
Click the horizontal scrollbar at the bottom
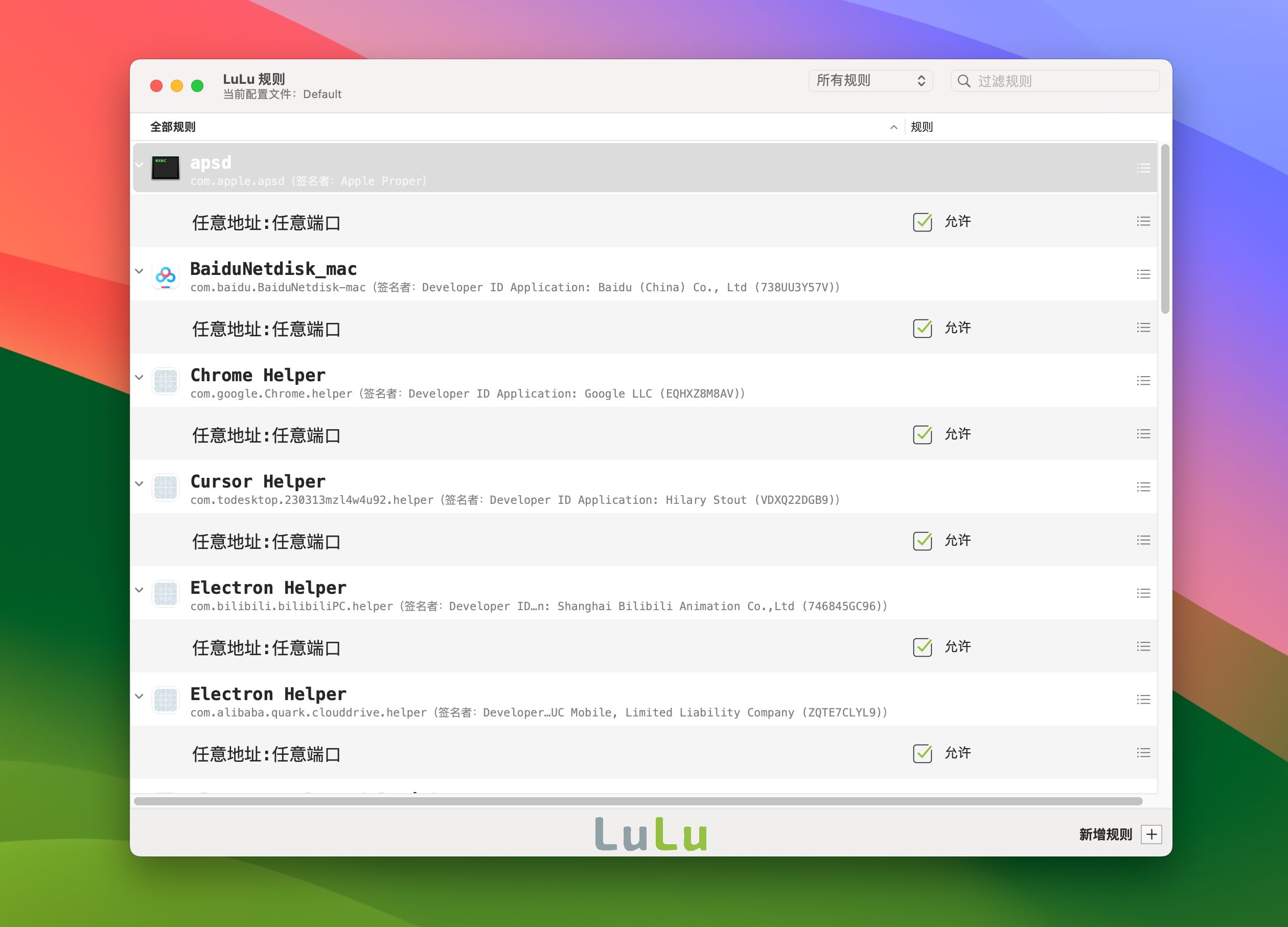point(638,801)
